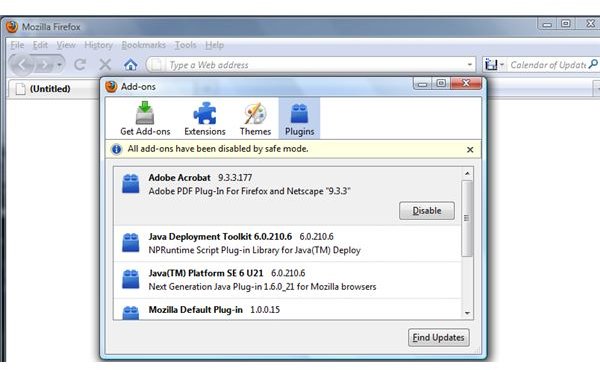Dismiss the safe mode notification bar

pyautogui.click(x=470, y=150)
